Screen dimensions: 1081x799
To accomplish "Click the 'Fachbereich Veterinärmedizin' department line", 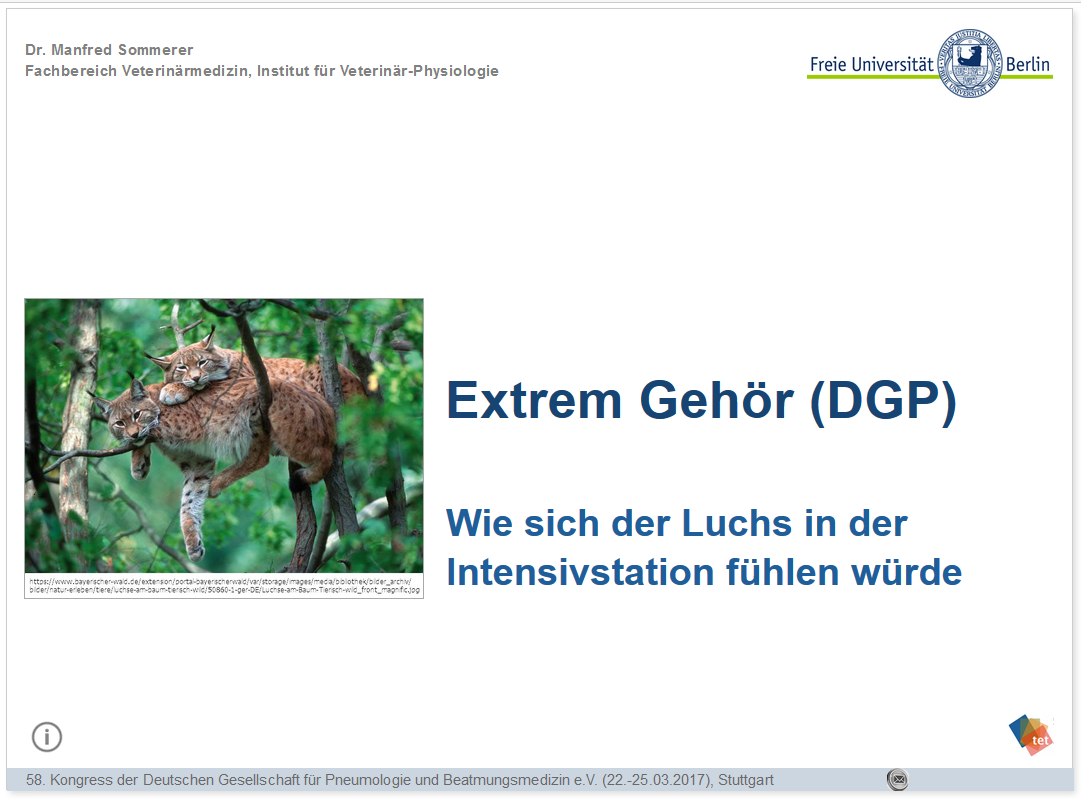I will tap(261, 71).
